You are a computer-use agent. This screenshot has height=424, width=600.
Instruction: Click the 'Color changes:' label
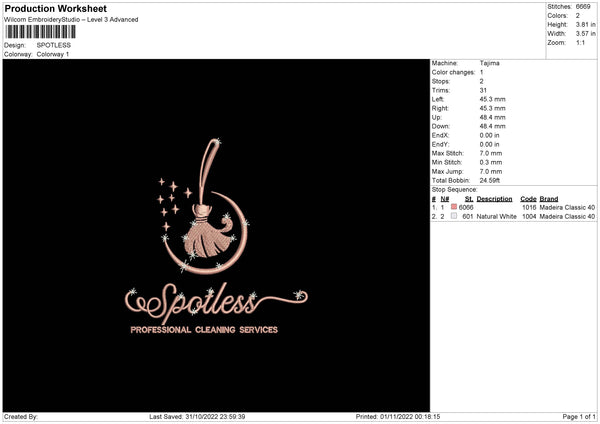453,72
